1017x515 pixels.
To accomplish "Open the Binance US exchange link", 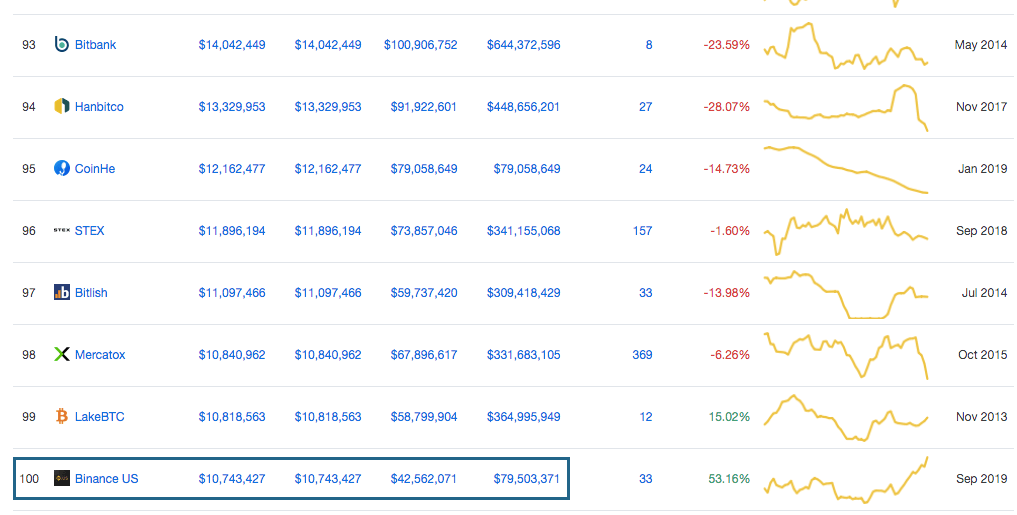I will coord(106,479).
